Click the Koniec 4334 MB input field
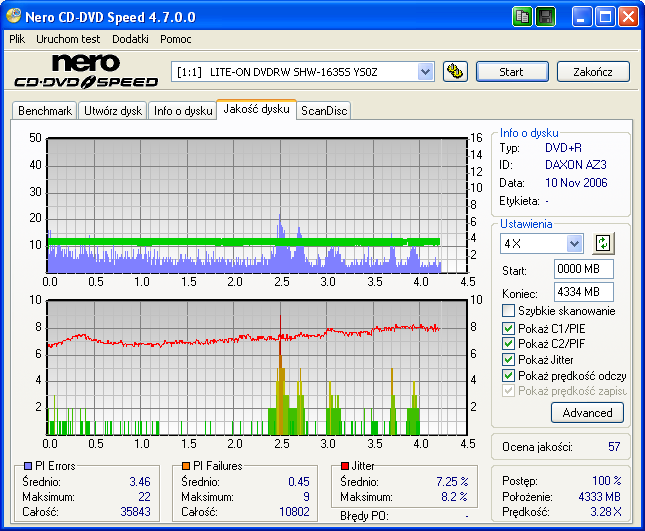Viewport: 645px width, 531px height. coord(583,292)
